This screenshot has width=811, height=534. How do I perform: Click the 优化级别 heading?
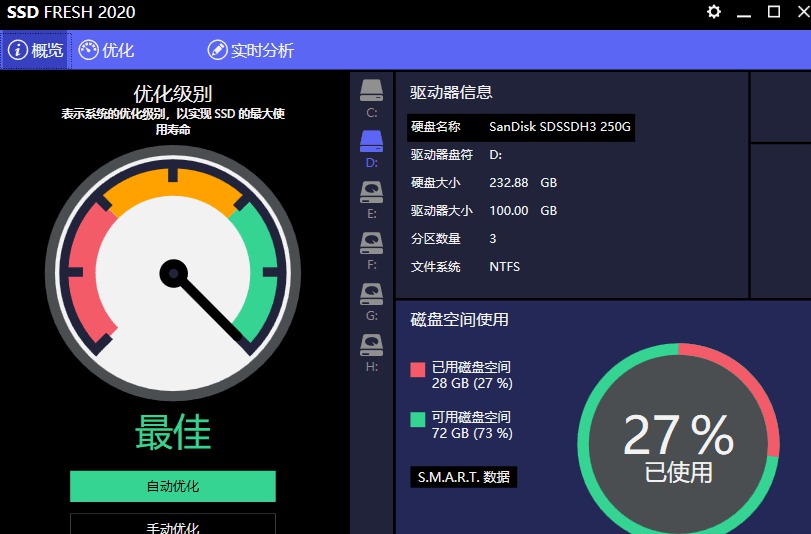[x=173, y=94]
